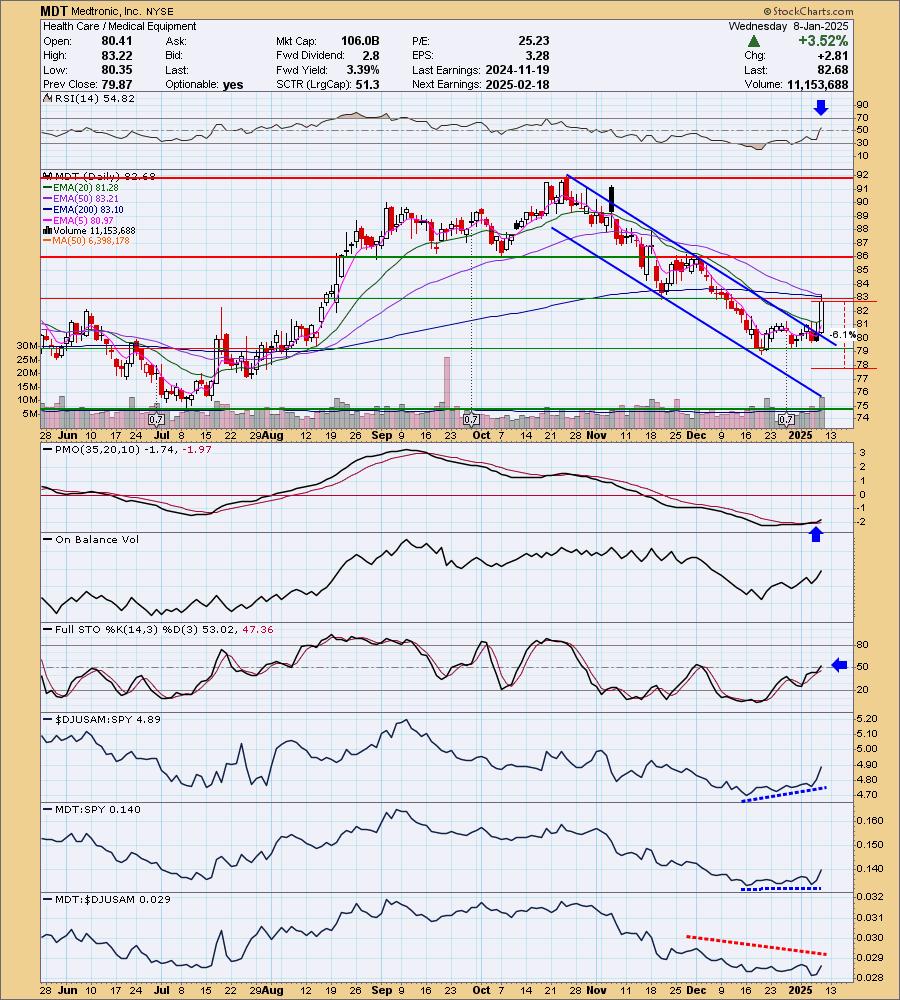Click the PMO(35,20,10) indicator label
Viewport: 900px width, 1000px height.
click(x=127, y=450)
